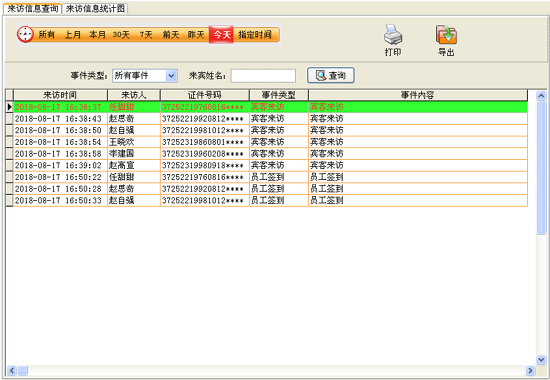
Task: Click ID number 37252319980918****
Action: click(202, 165)
